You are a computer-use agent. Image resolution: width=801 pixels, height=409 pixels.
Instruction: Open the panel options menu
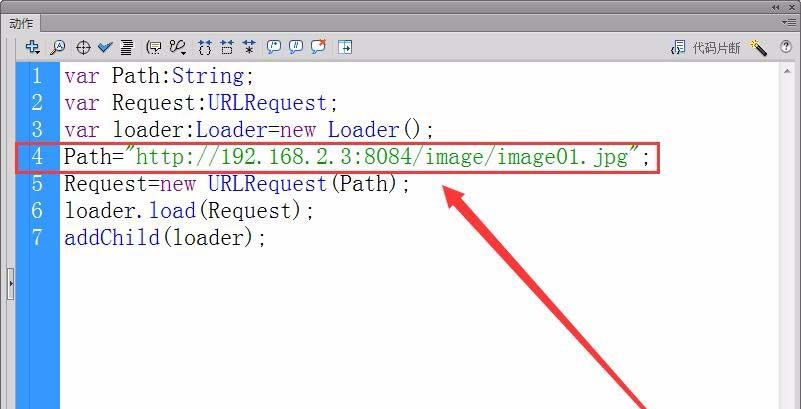coord(788,22)
